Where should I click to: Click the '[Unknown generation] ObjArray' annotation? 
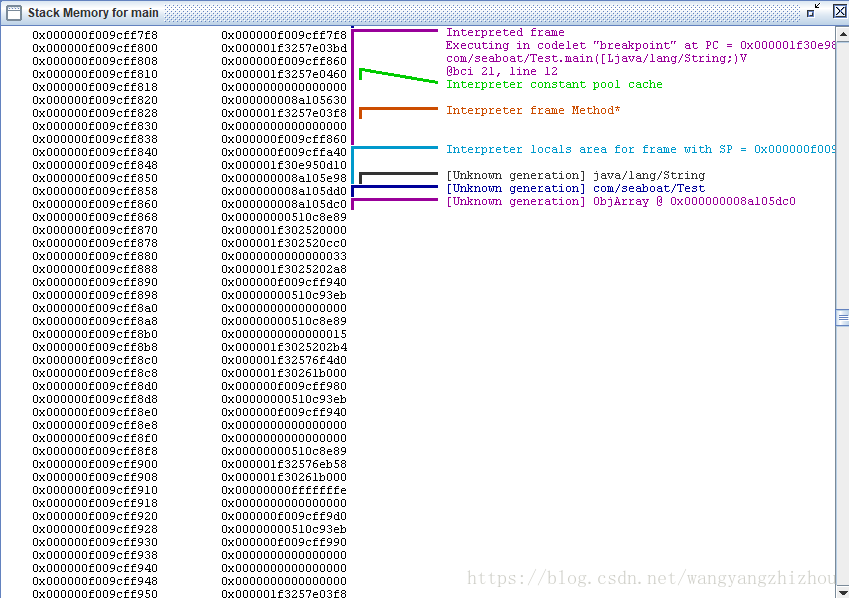(x=621, y=202)
